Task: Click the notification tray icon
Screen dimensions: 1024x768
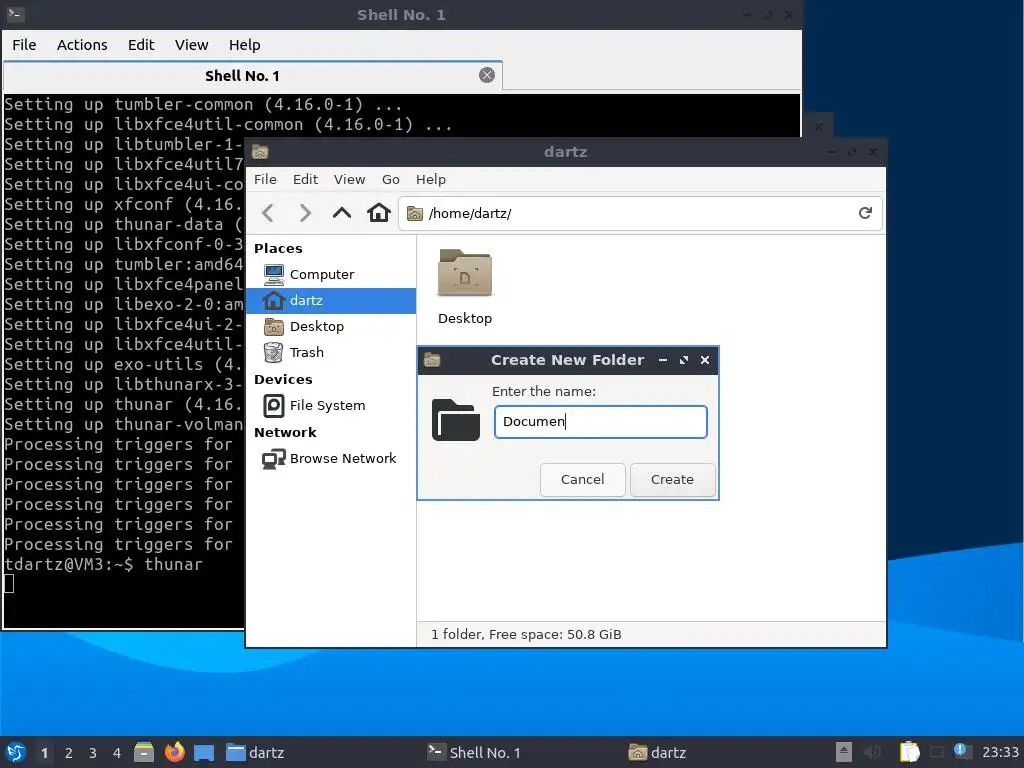Action: 962,751
